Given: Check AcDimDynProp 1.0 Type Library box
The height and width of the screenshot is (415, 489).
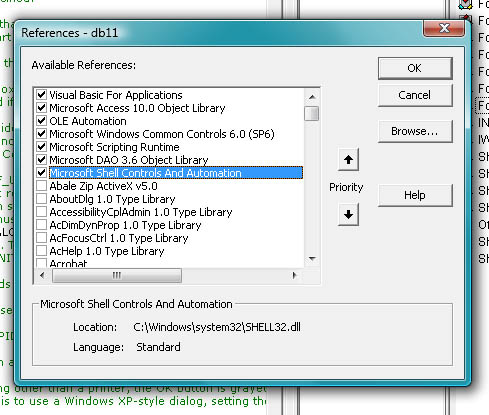Looking at the screenshot, I should pyautogui.click(x=41, y=225).
